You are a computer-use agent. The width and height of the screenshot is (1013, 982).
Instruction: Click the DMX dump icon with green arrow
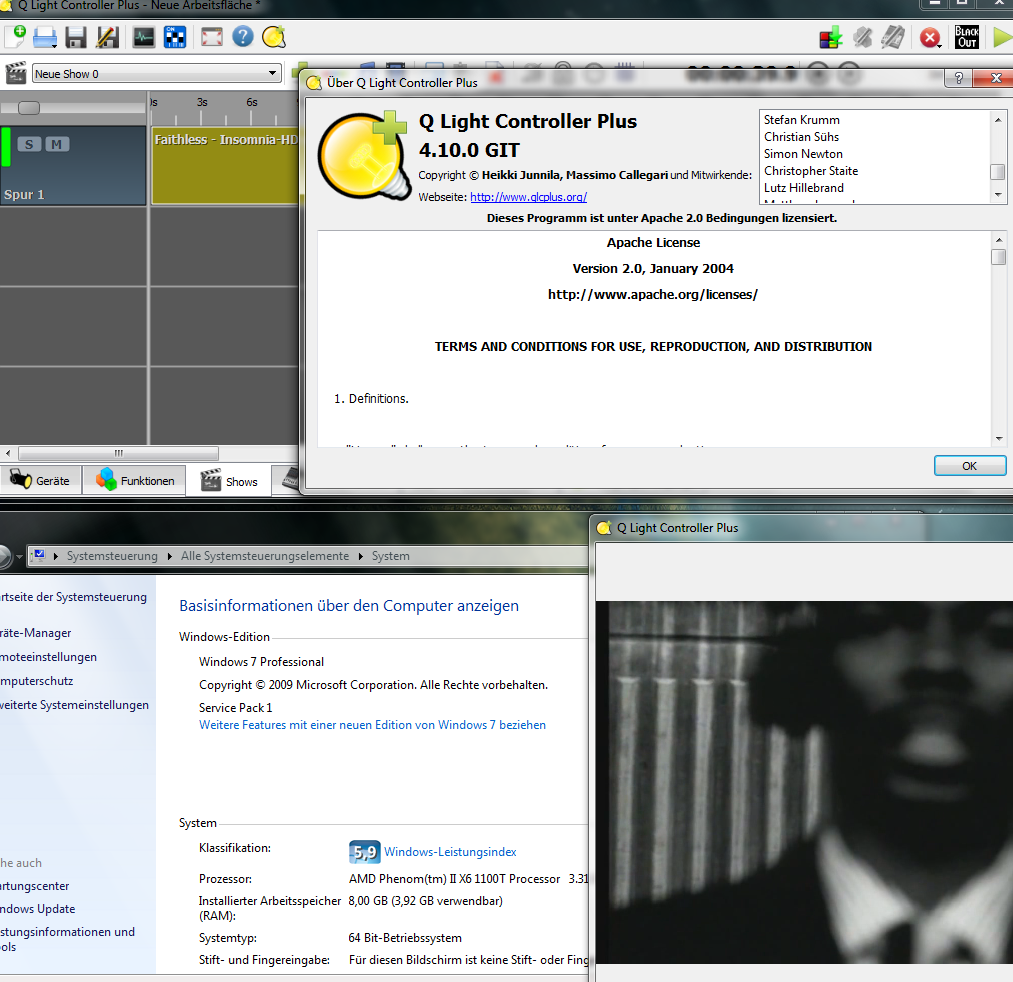click(x=831, y=37)
